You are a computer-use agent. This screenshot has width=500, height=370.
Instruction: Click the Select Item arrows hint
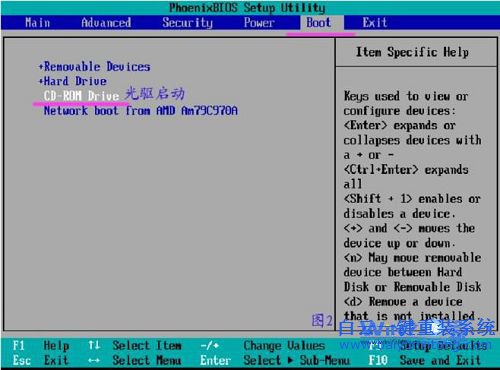click(135, 346)
